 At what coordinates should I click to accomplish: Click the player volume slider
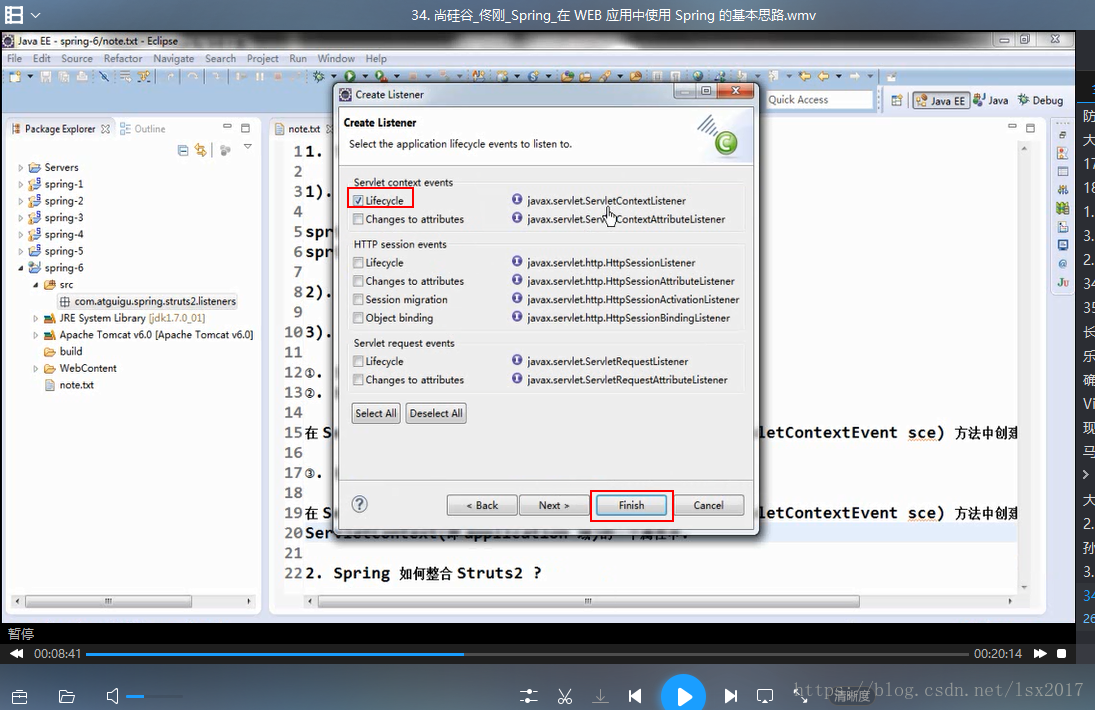click(154, 696)
